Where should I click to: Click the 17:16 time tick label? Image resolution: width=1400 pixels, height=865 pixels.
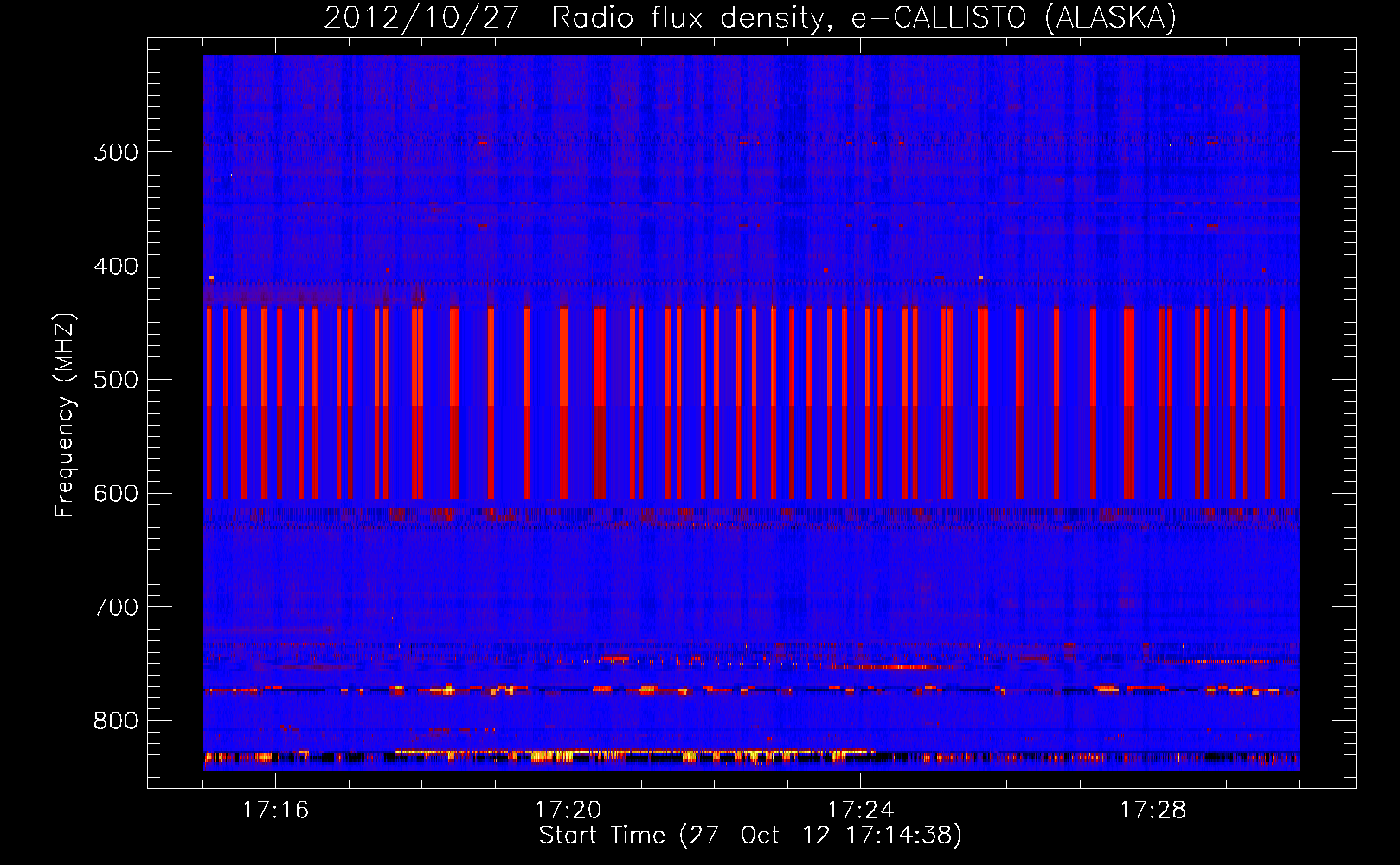tap(275, 810)
